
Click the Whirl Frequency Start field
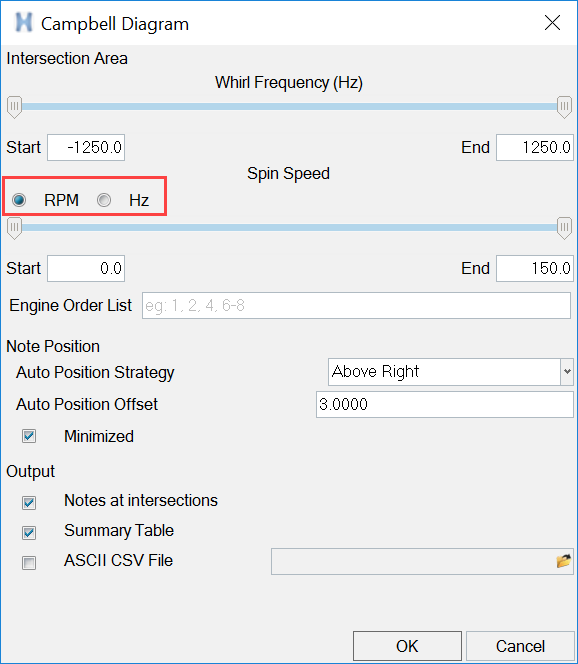86,147
